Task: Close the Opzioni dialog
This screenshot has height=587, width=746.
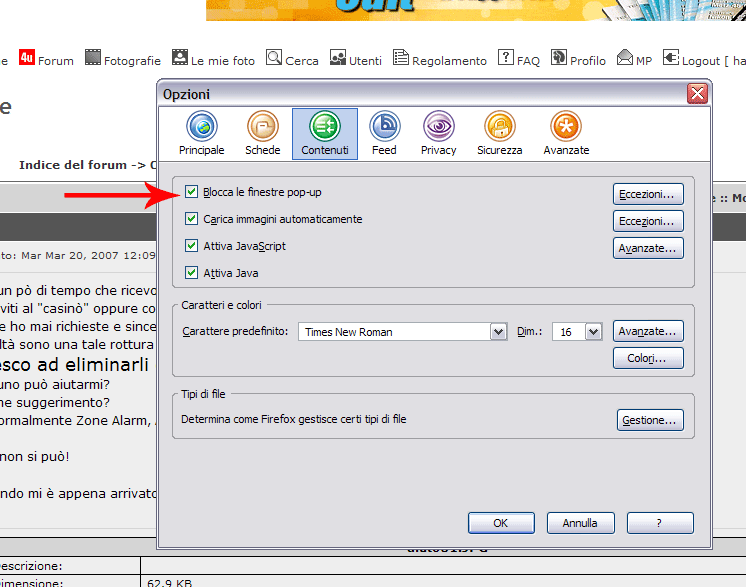Action: click(x=697, y=93)
